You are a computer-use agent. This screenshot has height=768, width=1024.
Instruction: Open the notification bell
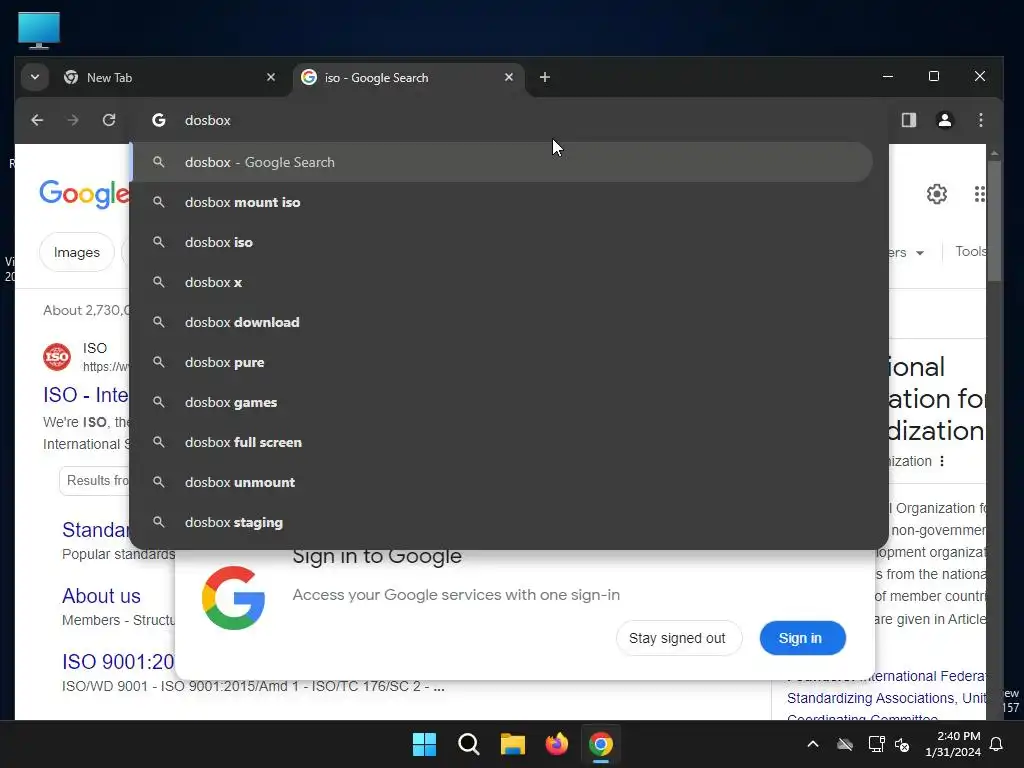coord(997,744)
